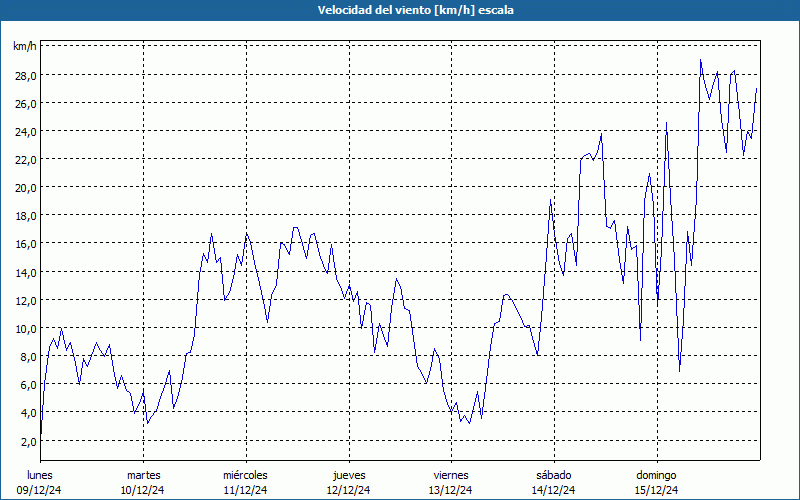
Task: Select the 'jueves' day label
Action: tap(349, 475)
